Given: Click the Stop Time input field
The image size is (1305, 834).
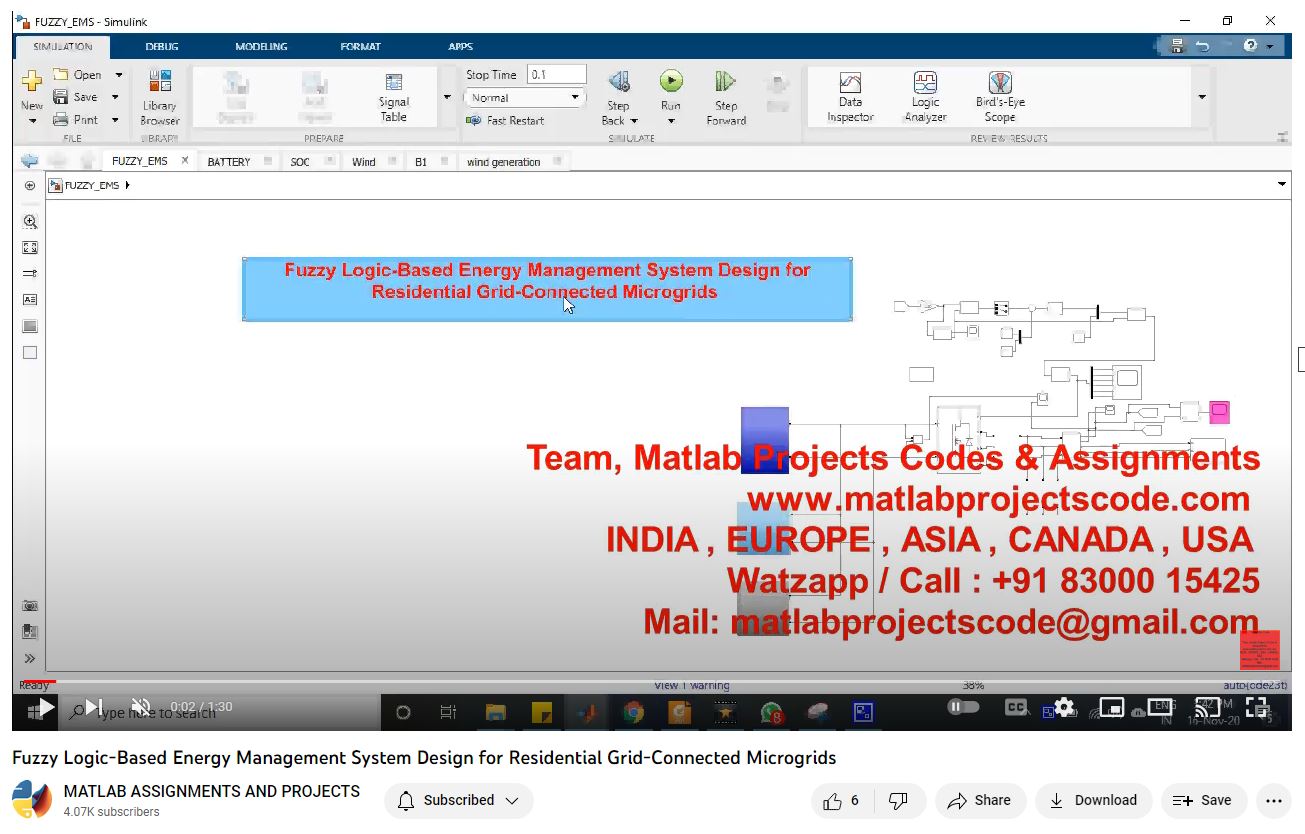Looking at the screenshot, I should [x=556, y=75].
